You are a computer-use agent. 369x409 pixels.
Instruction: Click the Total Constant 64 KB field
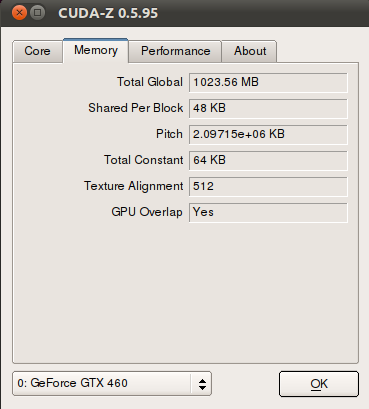(x=268, y=160)
